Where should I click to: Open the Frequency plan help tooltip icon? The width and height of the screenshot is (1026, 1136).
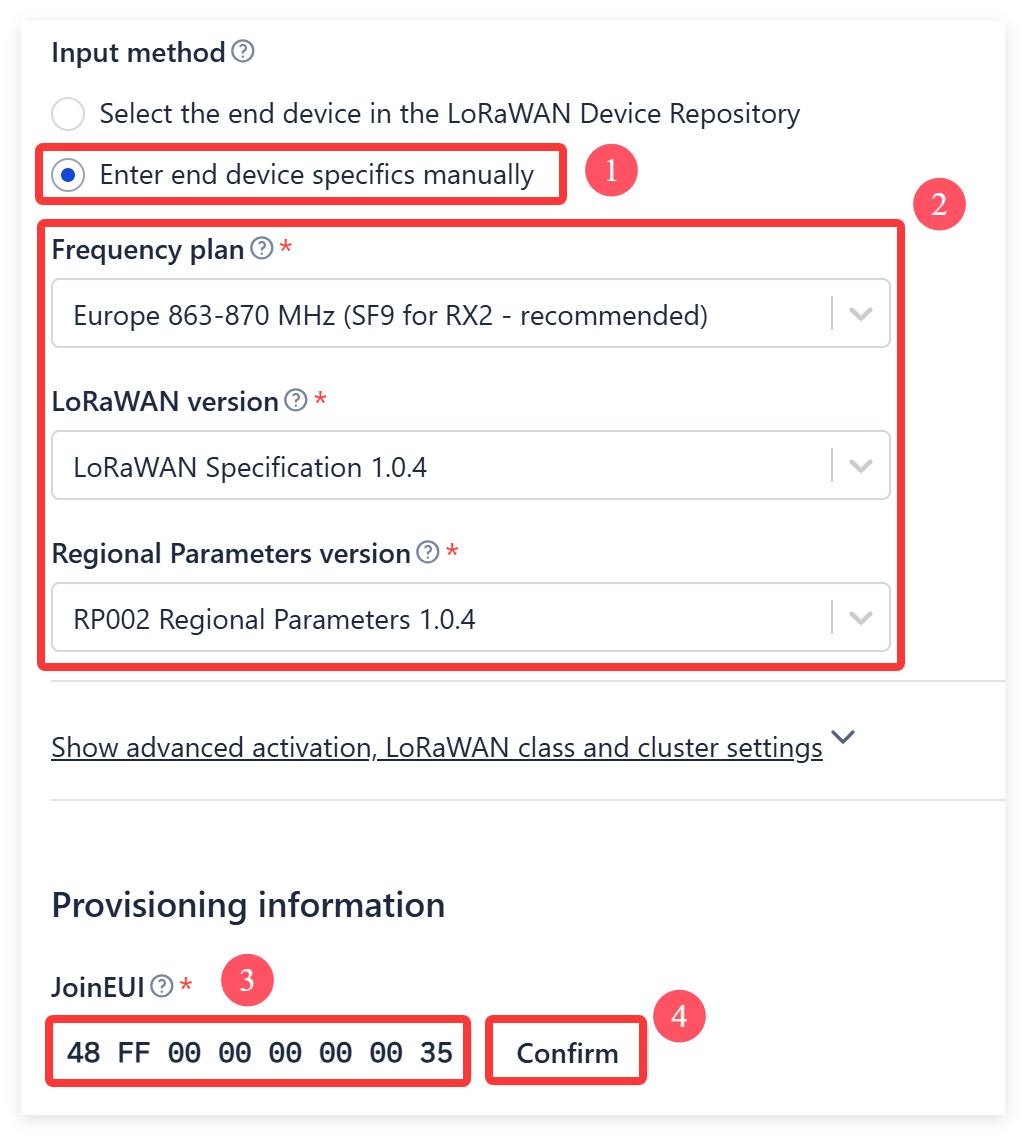tap(262, 248)
